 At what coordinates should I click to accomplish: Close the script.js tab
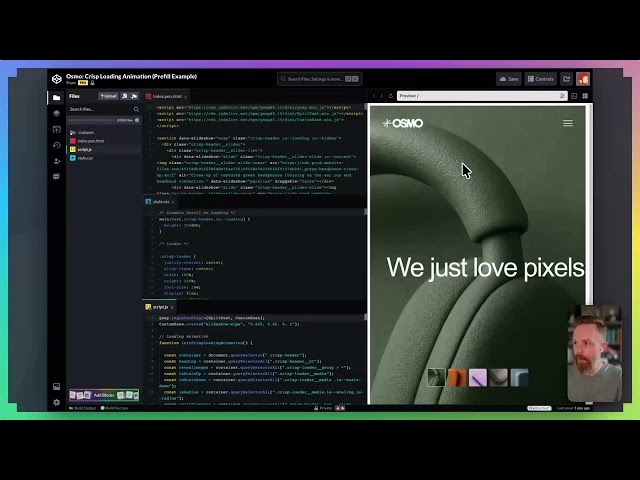click(172, 307)
